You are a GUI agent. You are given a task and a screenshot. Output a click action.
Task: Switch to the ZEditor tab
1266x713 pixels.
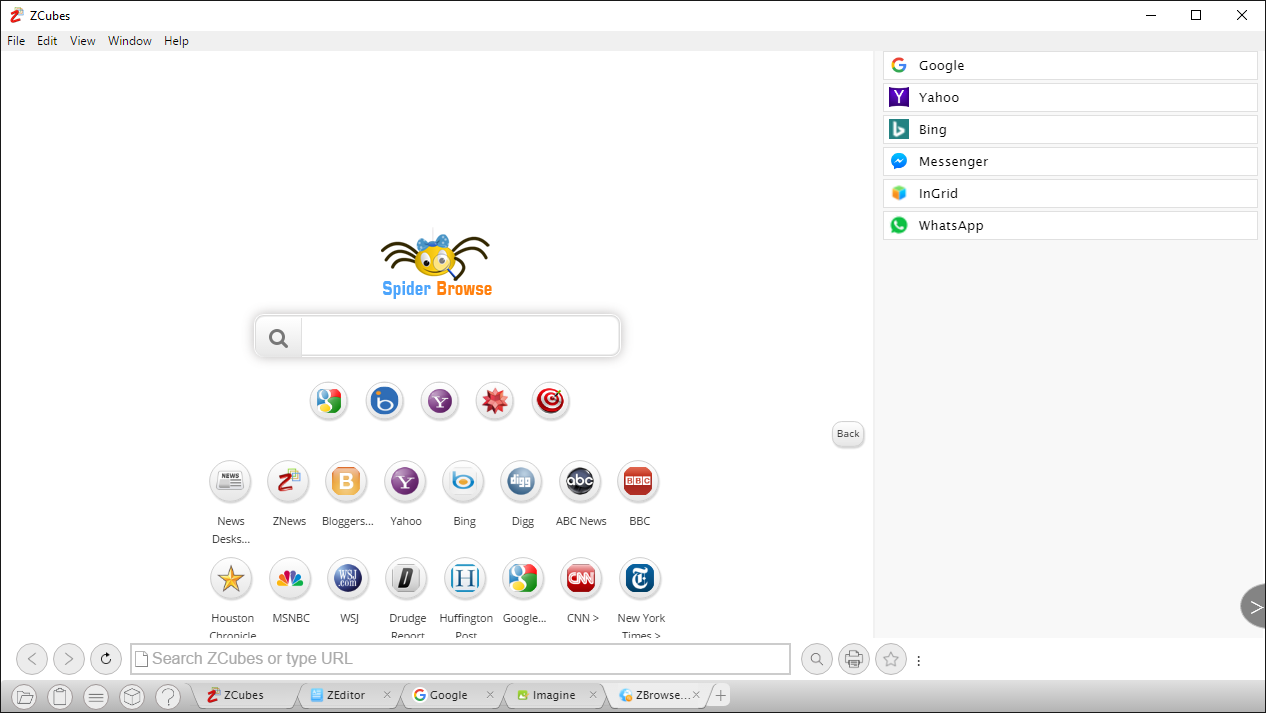point(345,695)
